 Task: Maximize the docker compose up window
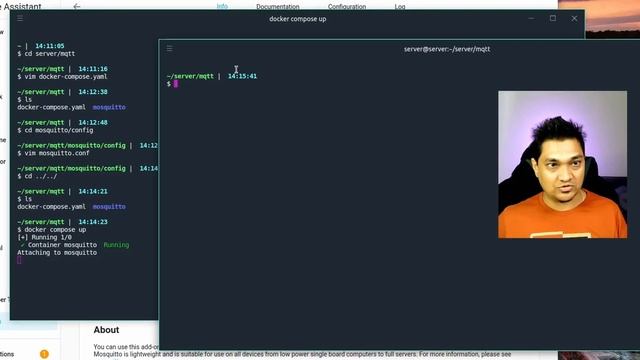pos(553,18)
